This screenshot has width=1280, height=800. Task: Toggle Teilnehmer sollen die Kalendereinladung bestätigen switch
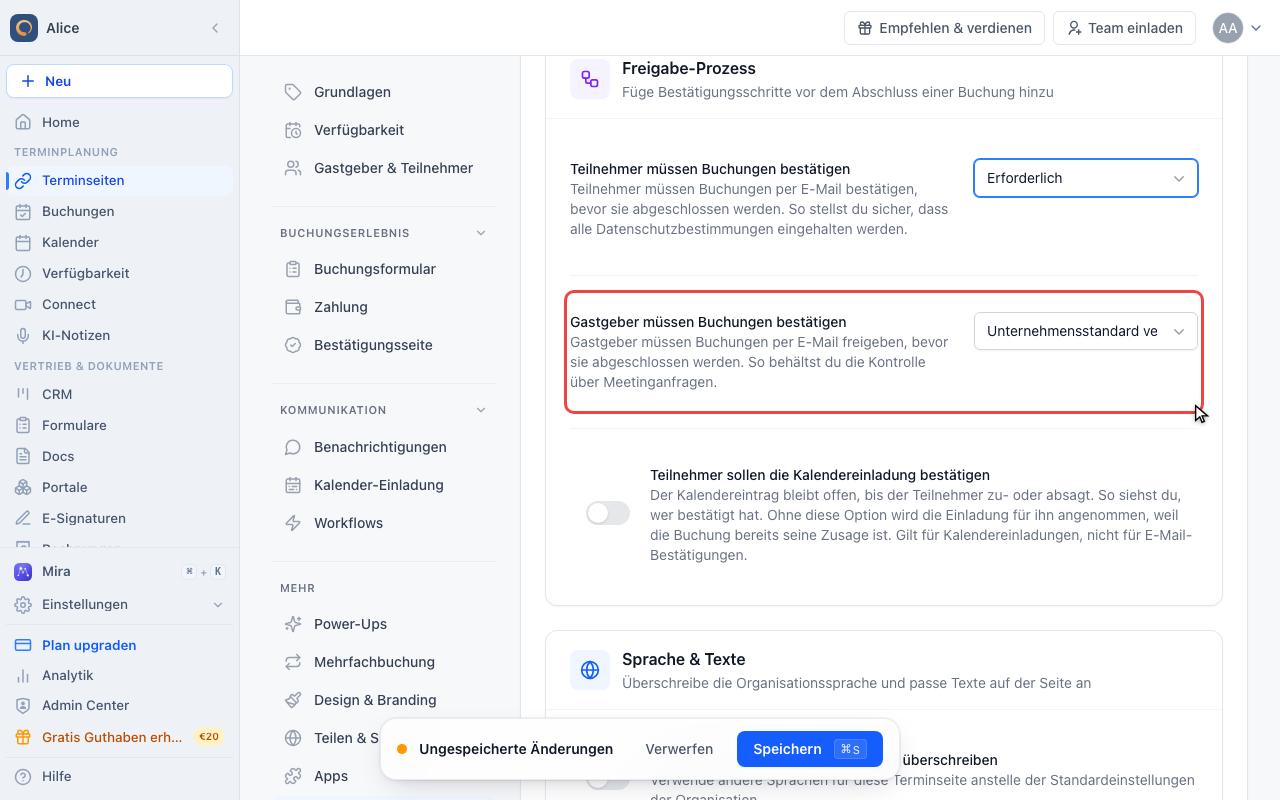pos(608,513)
